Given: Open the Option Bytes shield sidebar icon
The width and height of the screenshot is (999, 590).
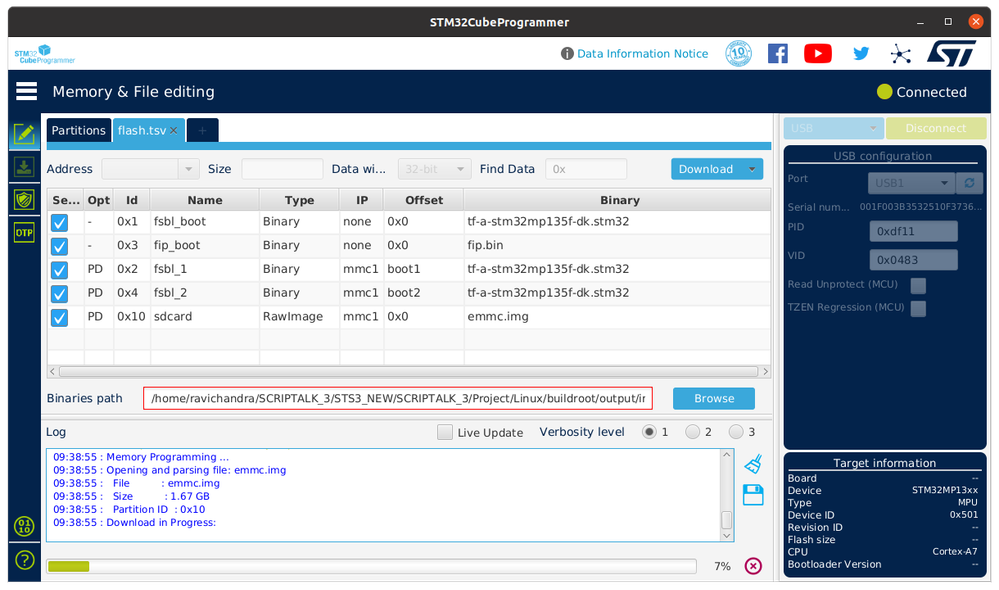Looking at the screenshot, I should (24, 199).
